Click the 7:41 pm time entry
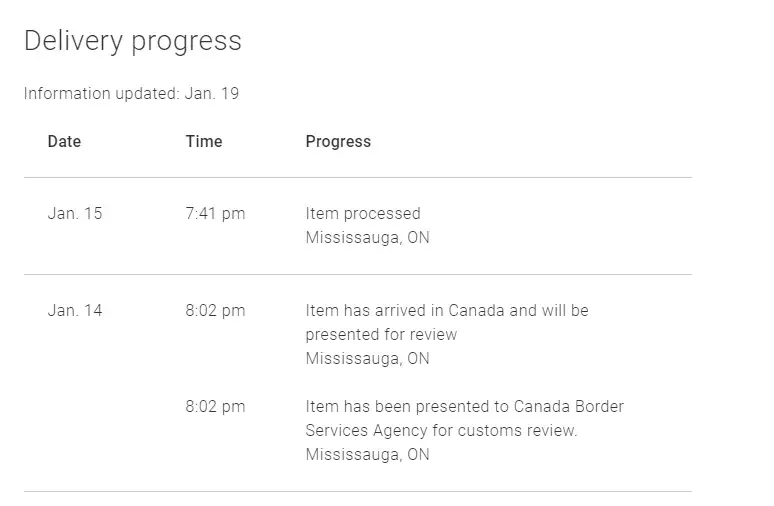 215,214
